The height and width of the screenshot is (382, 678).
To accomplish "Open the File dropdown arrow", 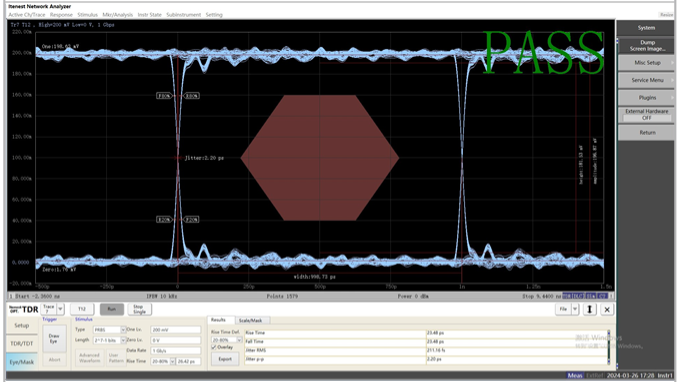I will [x=575, y=309].
